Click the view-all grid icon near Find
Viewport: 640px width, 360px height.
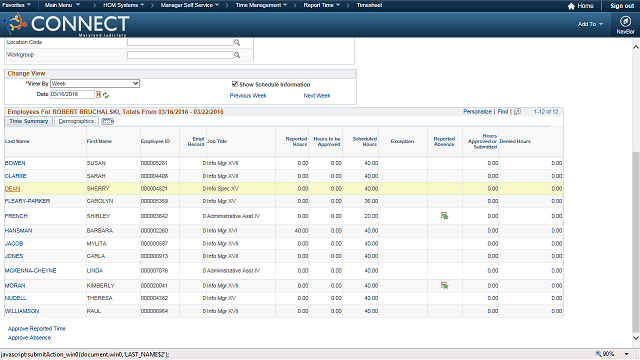pos(517,111)
